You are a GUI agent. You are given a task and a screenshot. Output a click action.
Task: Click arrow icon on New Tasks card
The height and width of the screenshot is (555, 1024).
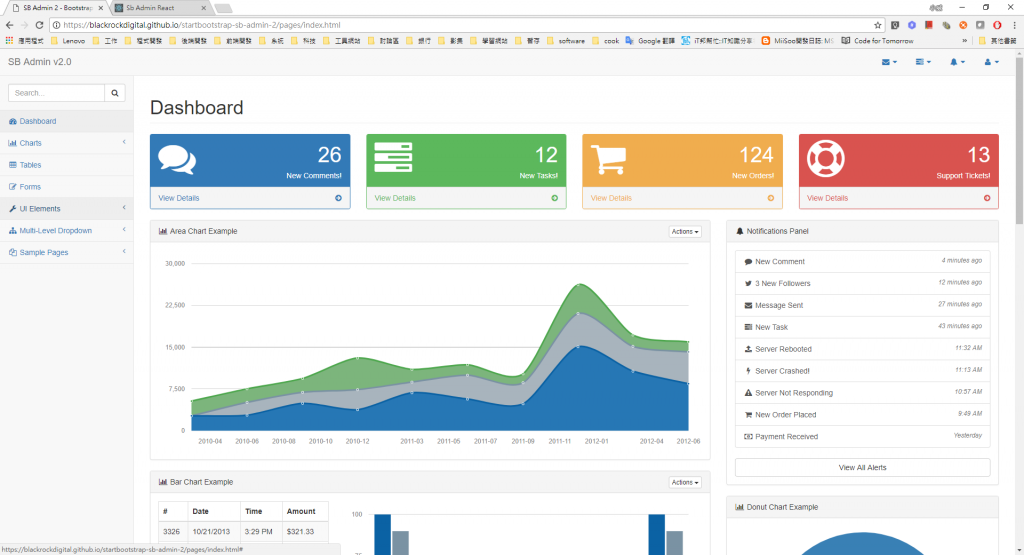click(x=554, y=198)
